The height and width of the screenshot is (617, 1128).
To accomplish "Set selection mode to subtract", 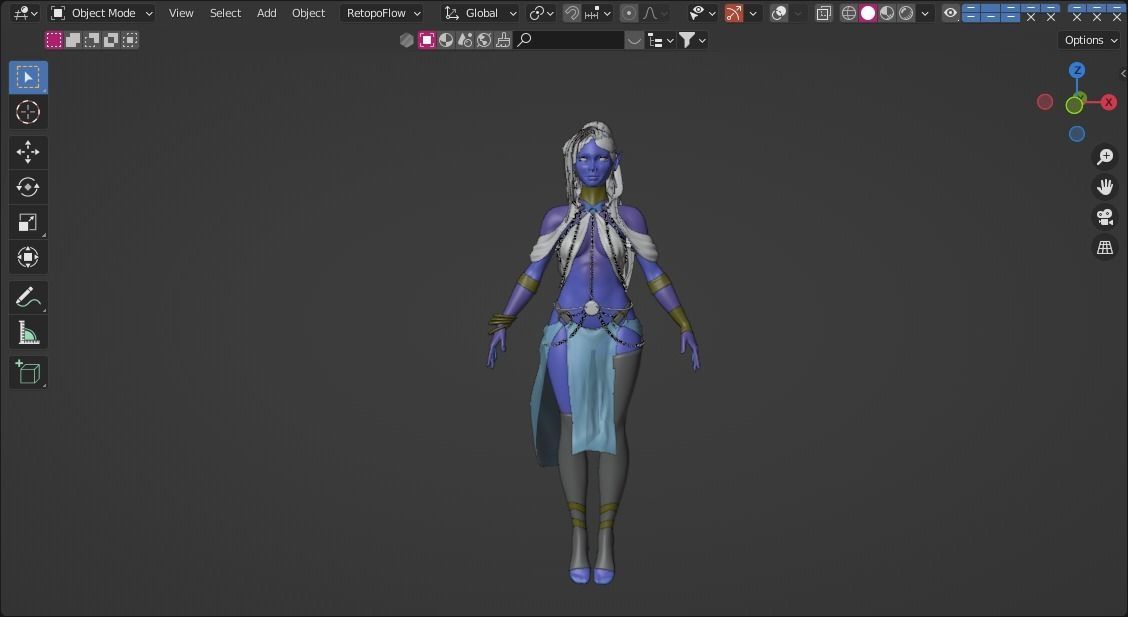I will [x=92, y=40].
